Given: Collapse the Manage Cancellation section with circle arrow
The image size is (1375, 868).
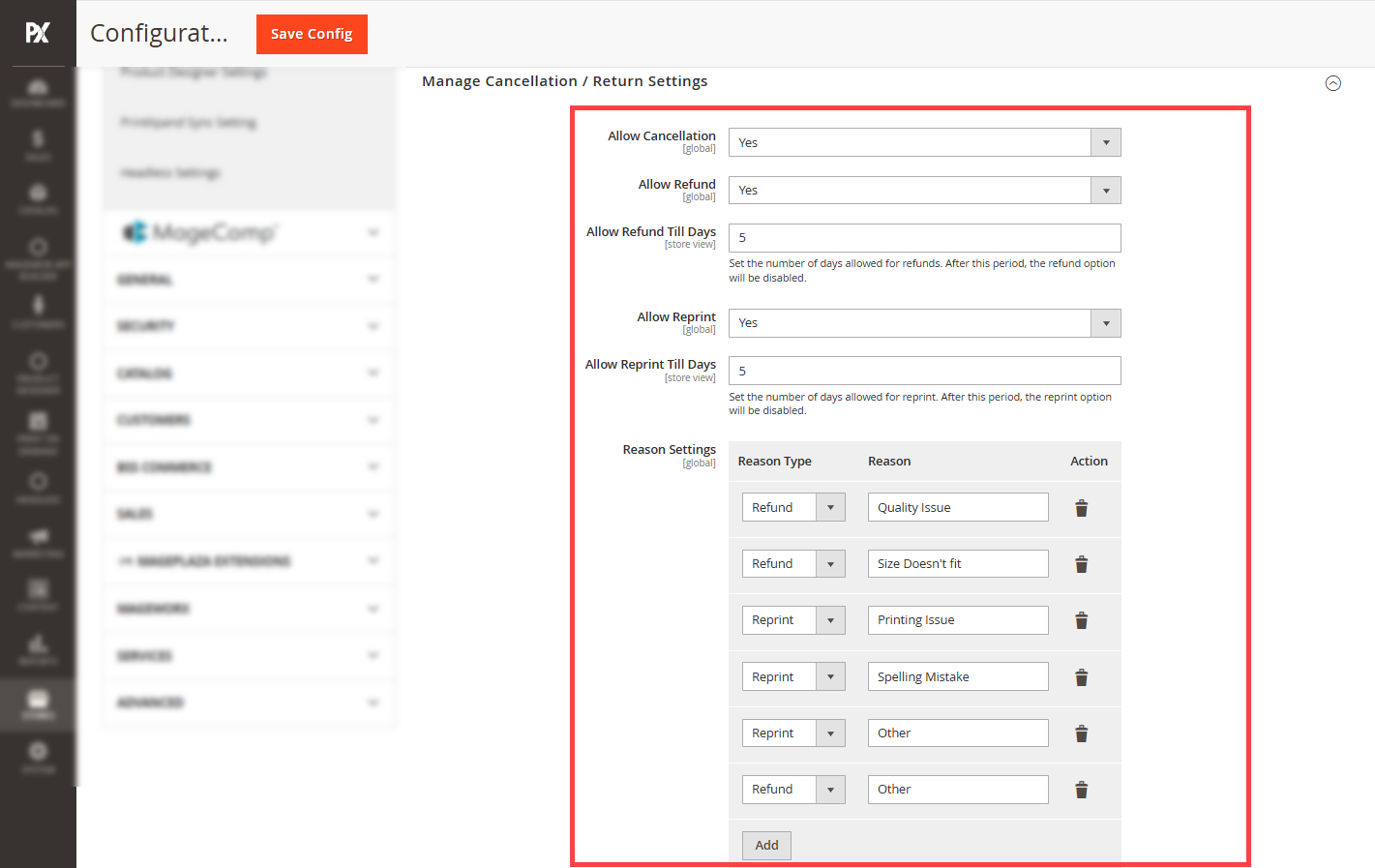Looking at the screenshot, I should tap(1332, 83).
